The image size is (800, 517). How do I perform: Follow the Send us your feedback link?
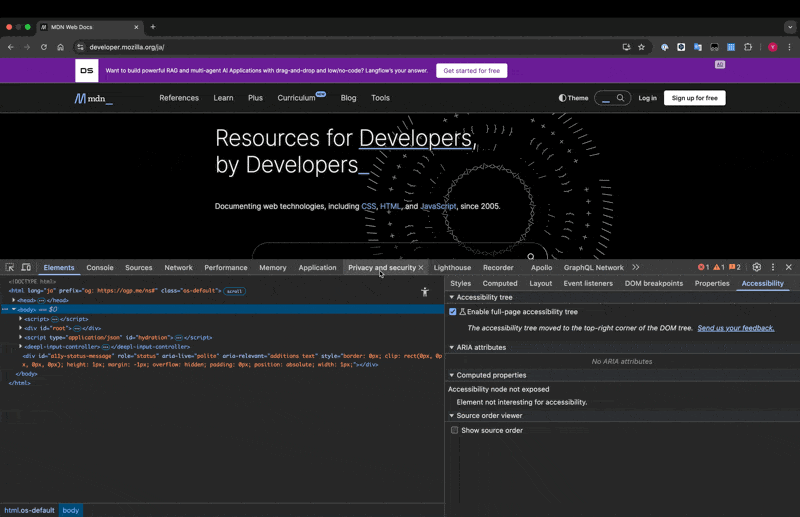point(735,328)
